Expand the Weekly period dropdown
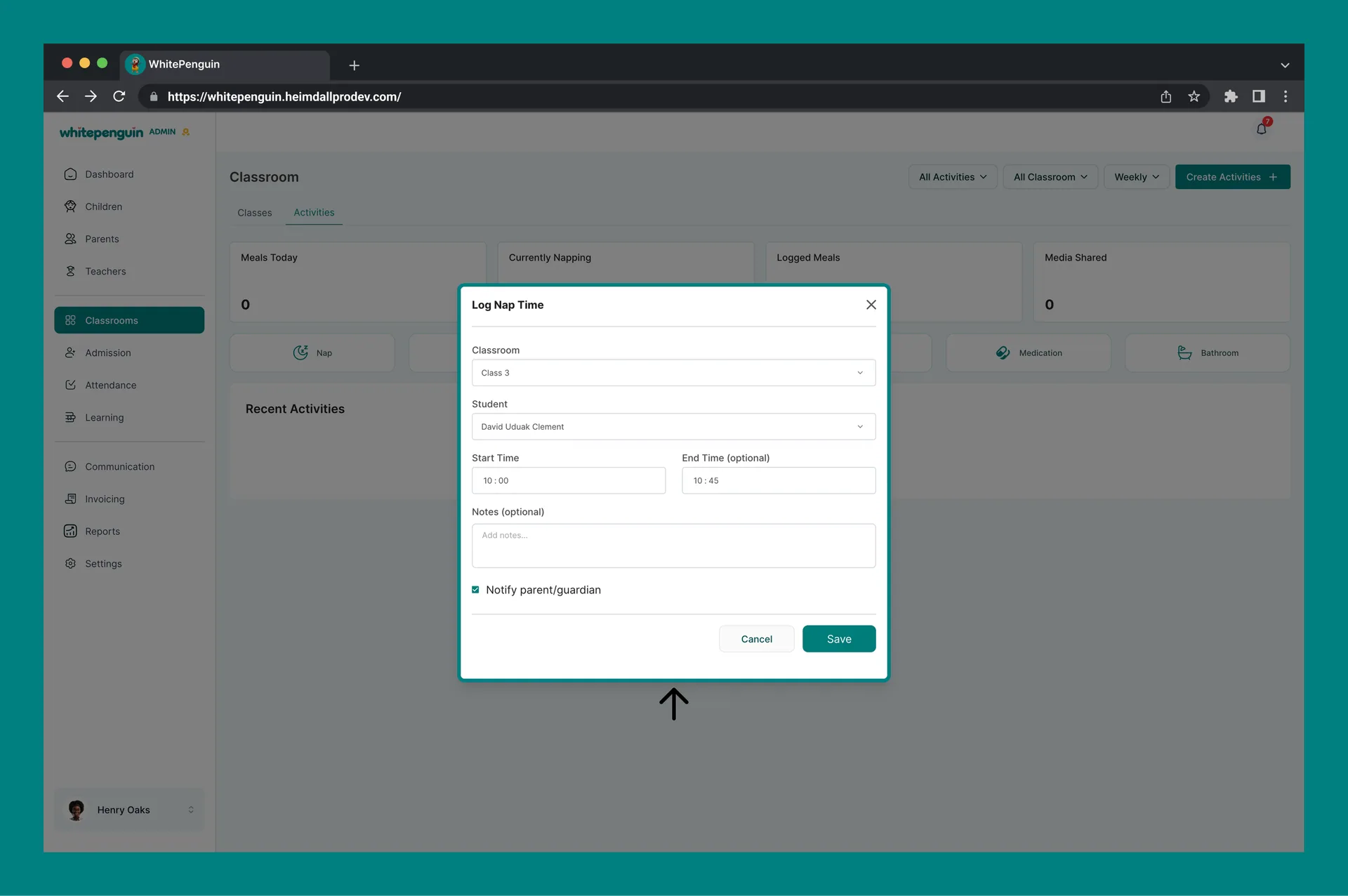Viewport: 1348px width, 896px height. click(1137, 177)
